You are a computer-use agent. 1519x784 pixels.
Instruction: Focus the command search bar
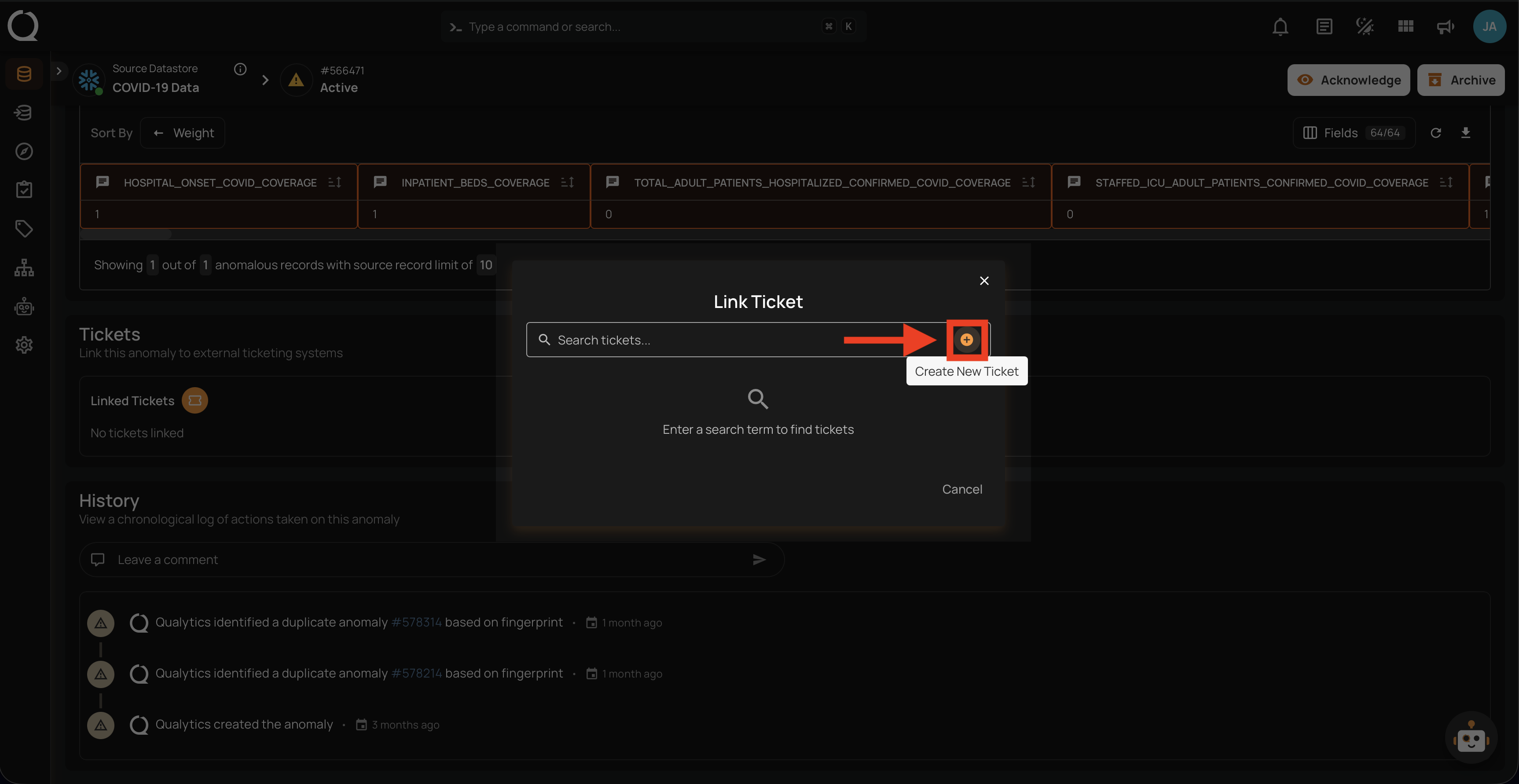point(653,26)
